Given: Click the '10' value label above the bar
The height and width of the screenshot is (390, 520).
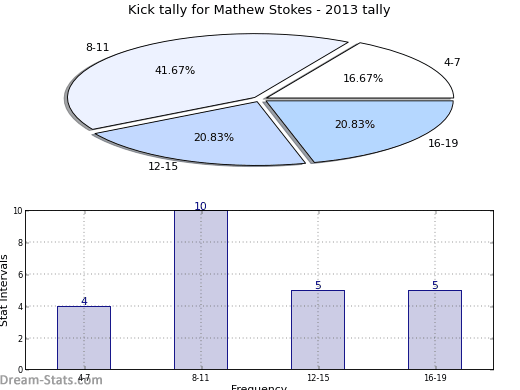Looking at the screenshot, I should [x=200, y=206].
